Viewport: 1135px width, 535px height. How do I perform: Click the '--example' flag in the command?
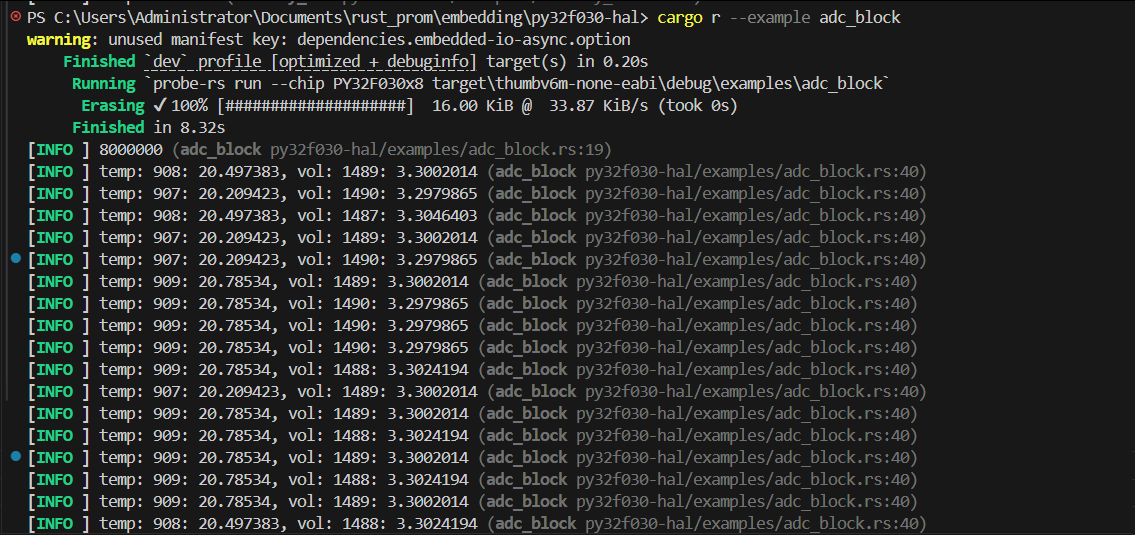click(769, 17)
